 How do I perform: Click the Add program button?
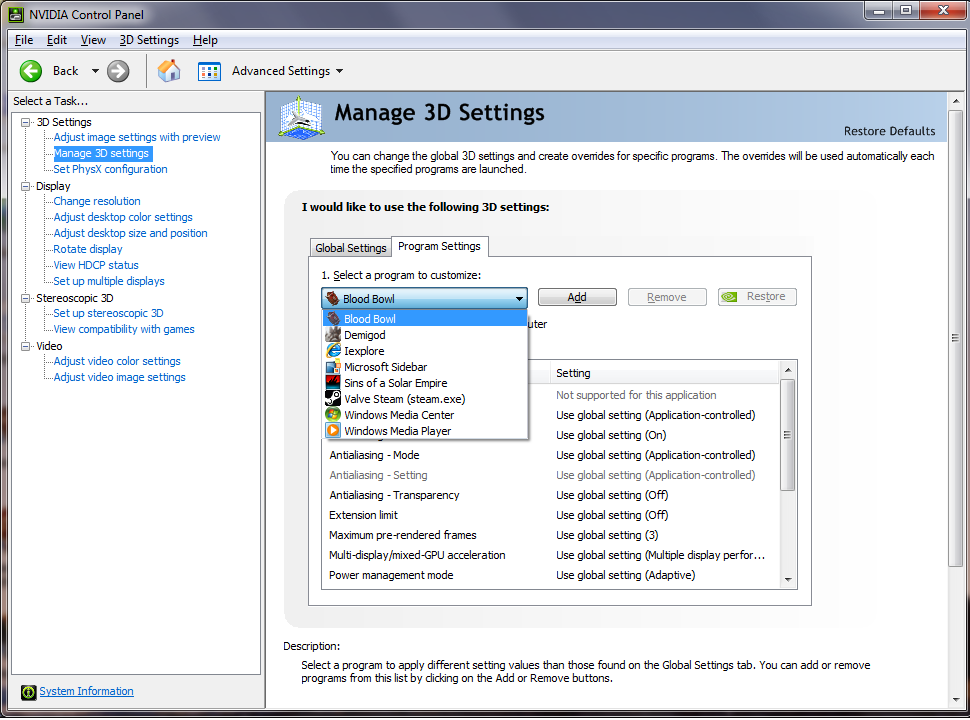(x=577, y=297)
